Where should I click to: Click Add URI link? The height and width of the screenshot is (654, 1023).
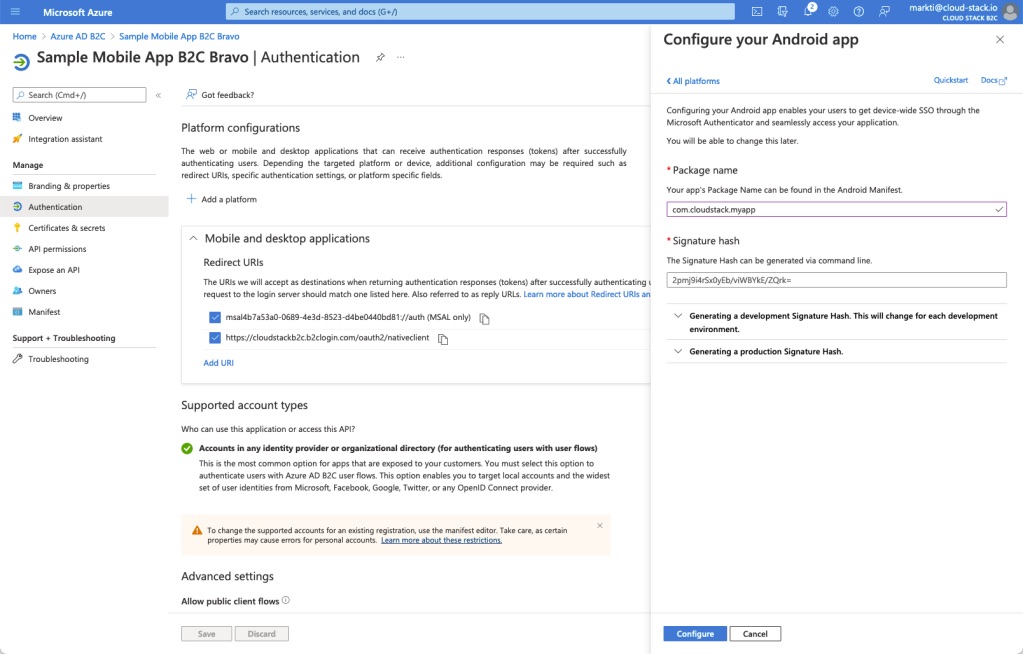219,363
